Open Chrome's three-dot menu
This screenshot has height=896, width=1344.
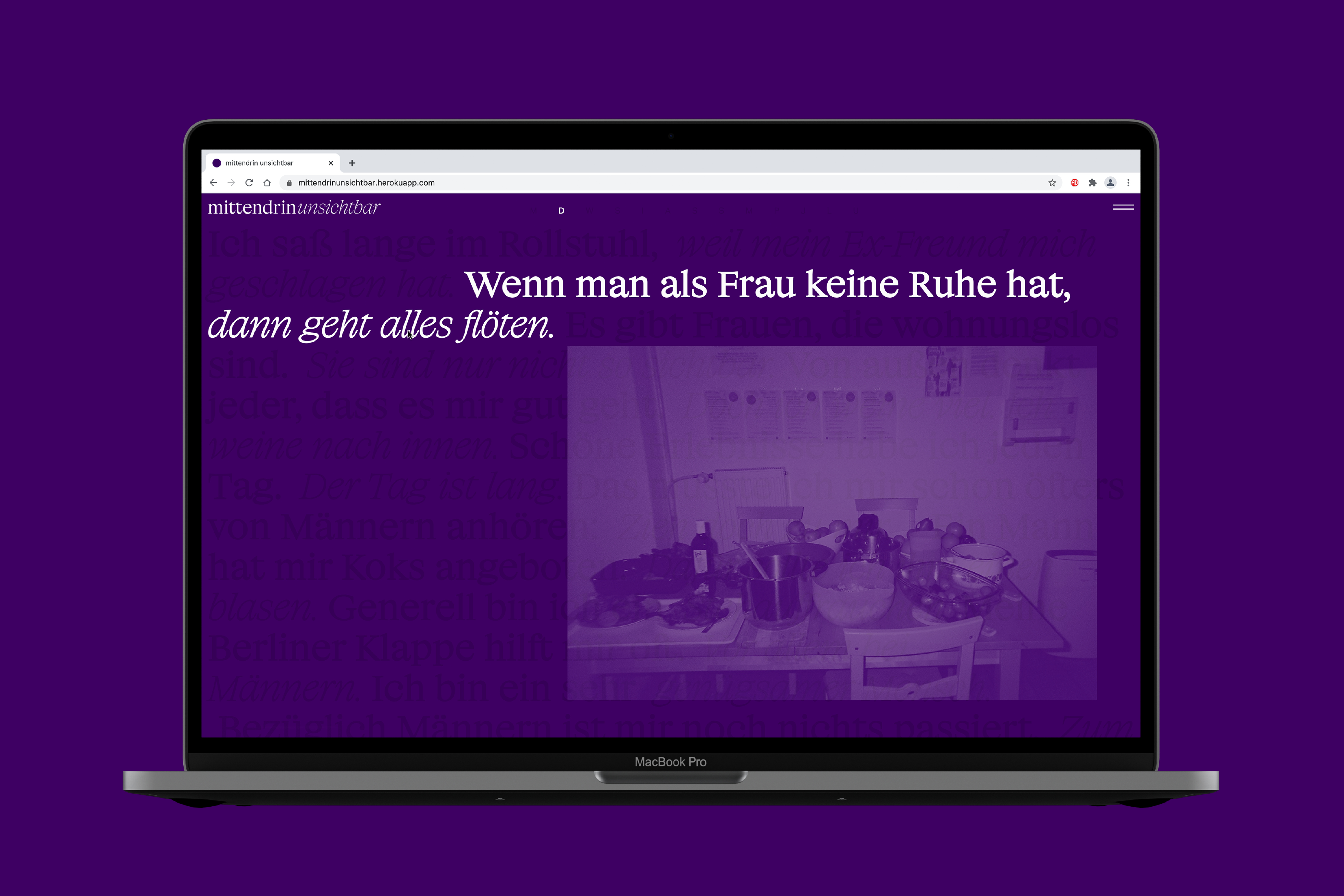1128,183
